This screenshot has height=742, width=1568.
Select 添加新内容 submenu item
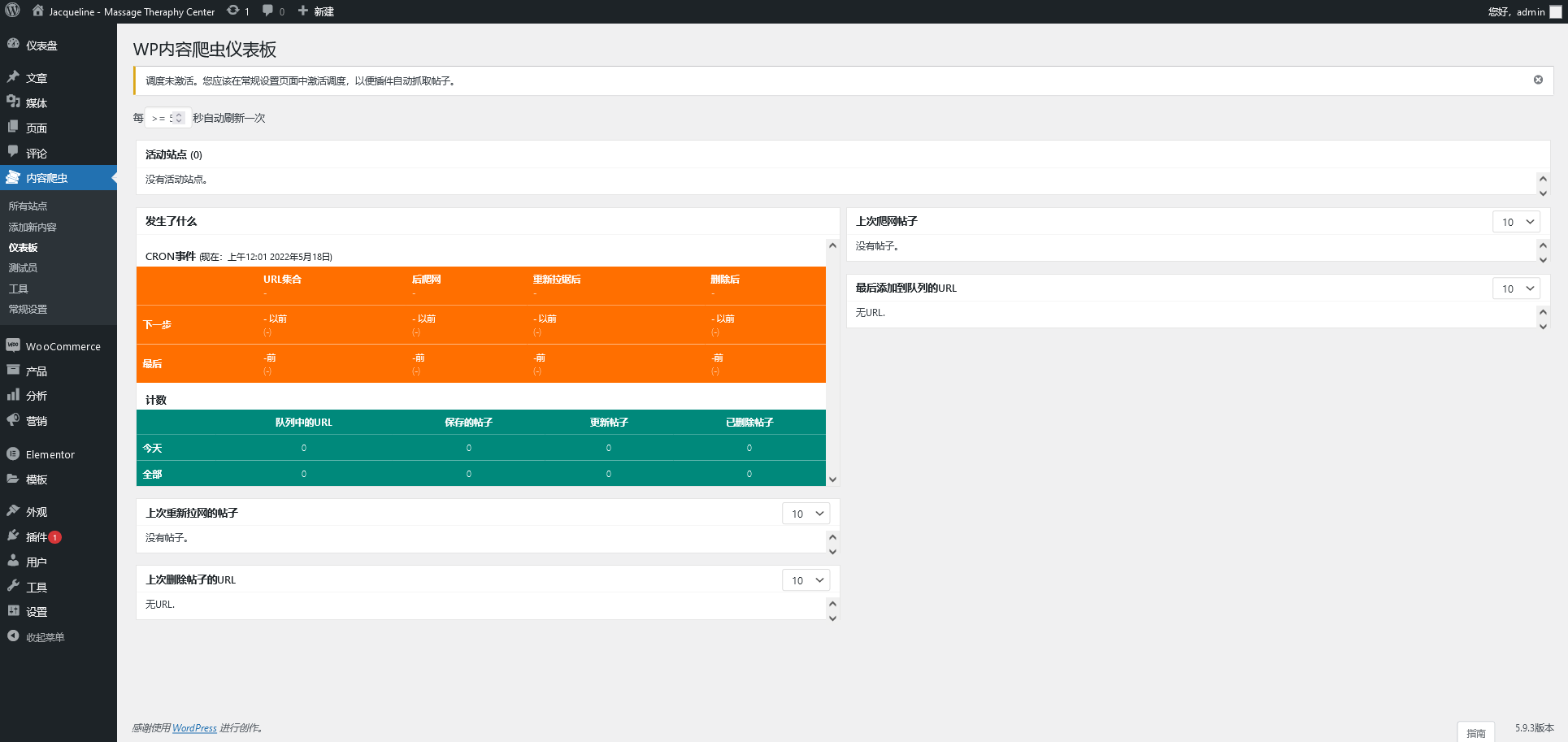tap(33, 228)
